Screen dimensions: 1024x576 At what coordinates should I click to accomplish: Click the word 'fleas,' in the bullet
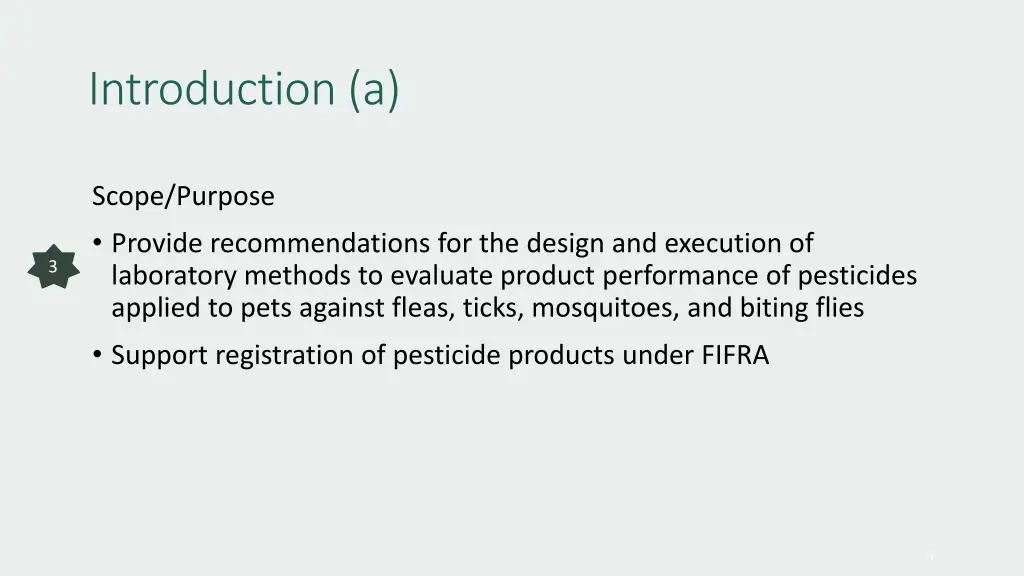coord(423,308)
